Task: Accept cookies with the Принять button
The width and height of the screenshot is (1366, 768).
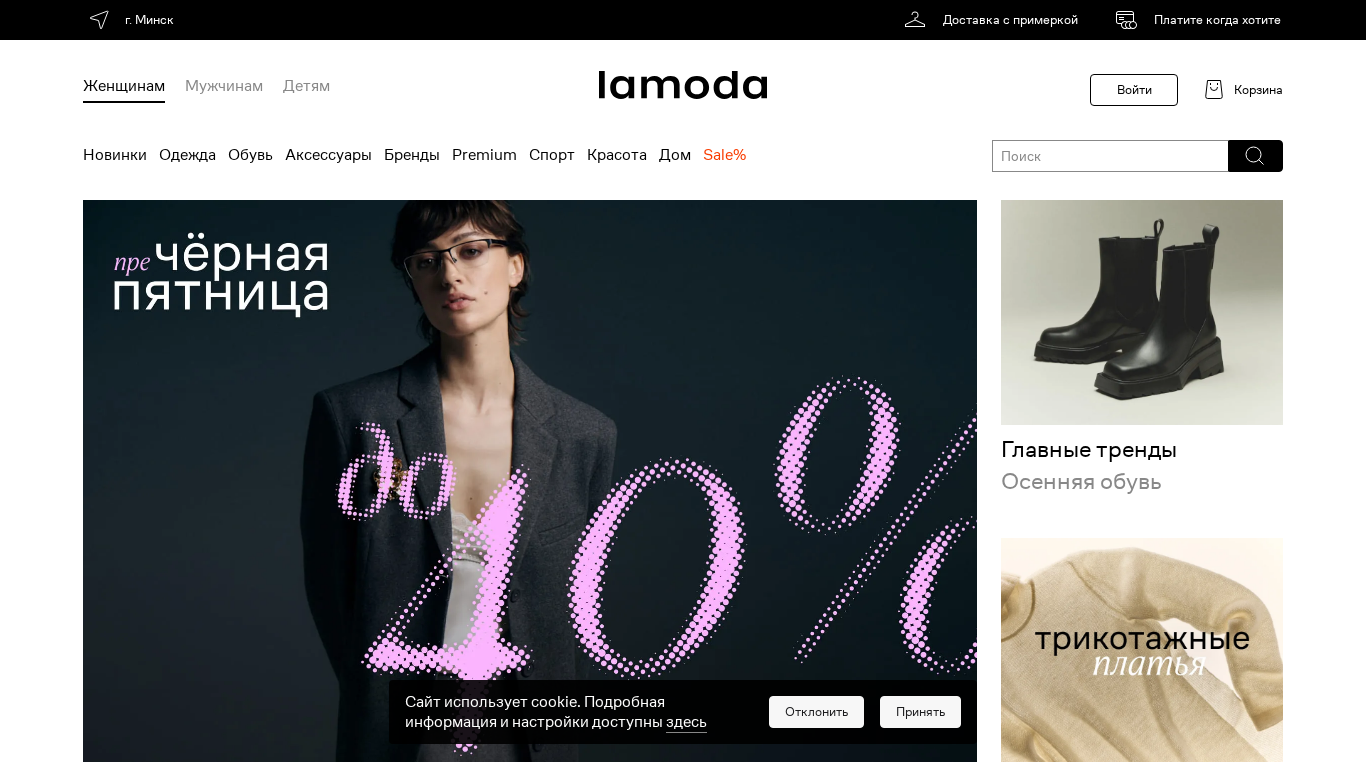Action: coord(920,712)
